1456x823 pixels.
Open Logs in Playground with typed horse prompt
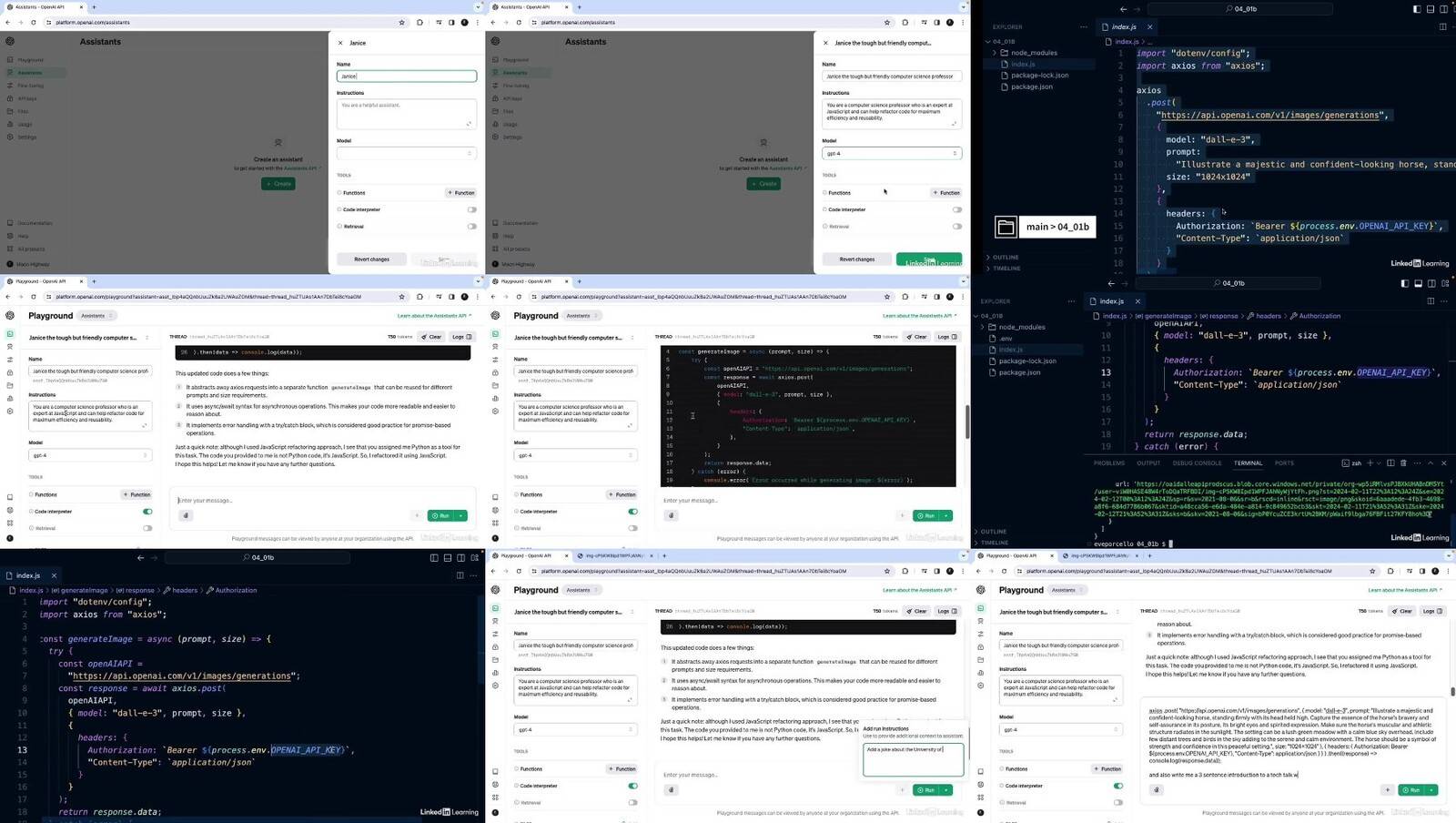[1431, 611]
